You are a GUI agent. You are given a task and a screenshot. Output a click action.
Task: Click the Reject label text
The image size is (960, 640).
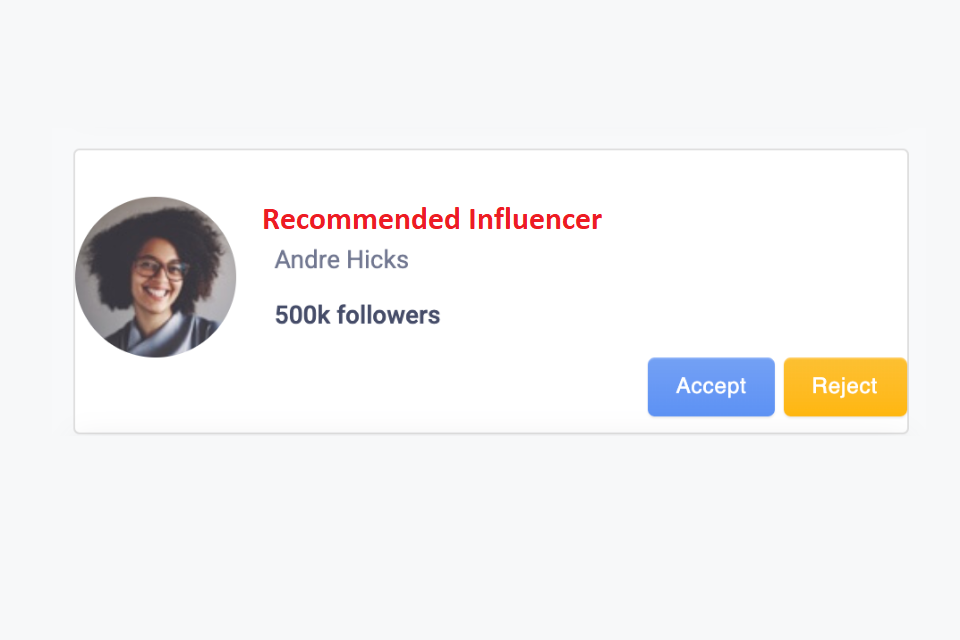(x=845, y=386)
